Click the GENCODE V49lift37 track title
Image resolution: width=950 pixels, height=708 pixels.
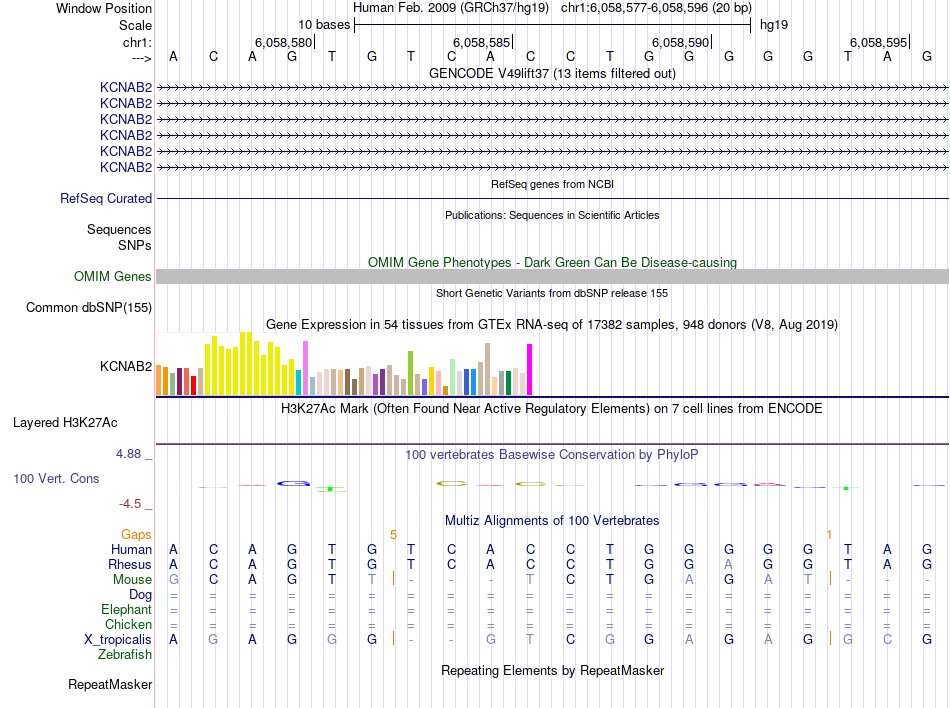552,73
